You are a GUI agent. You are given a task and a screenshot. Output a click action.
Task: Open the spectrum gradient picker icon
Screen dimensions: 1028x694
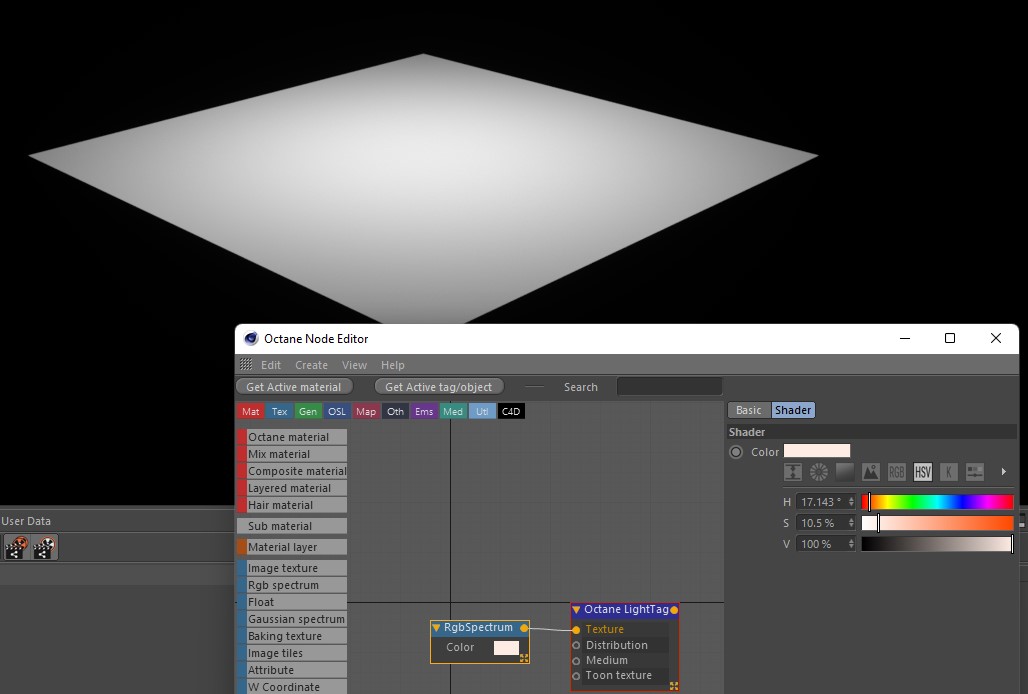844,472
